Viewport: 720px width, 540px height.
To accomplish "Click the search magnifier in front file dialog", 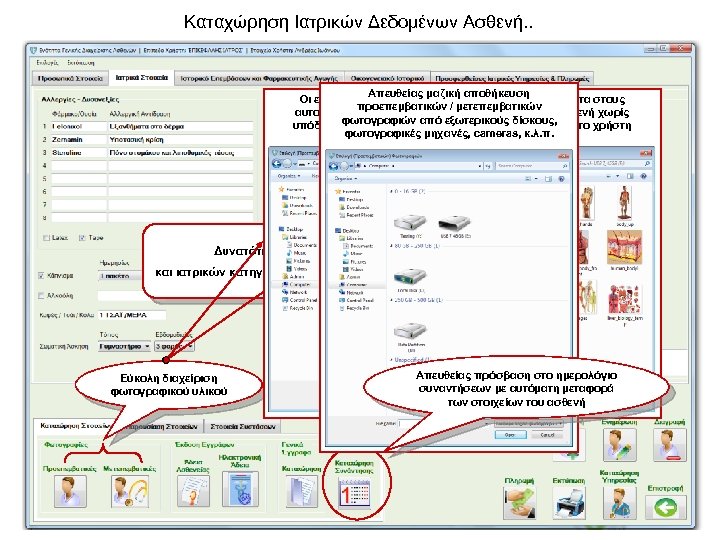I will [565, 166].
